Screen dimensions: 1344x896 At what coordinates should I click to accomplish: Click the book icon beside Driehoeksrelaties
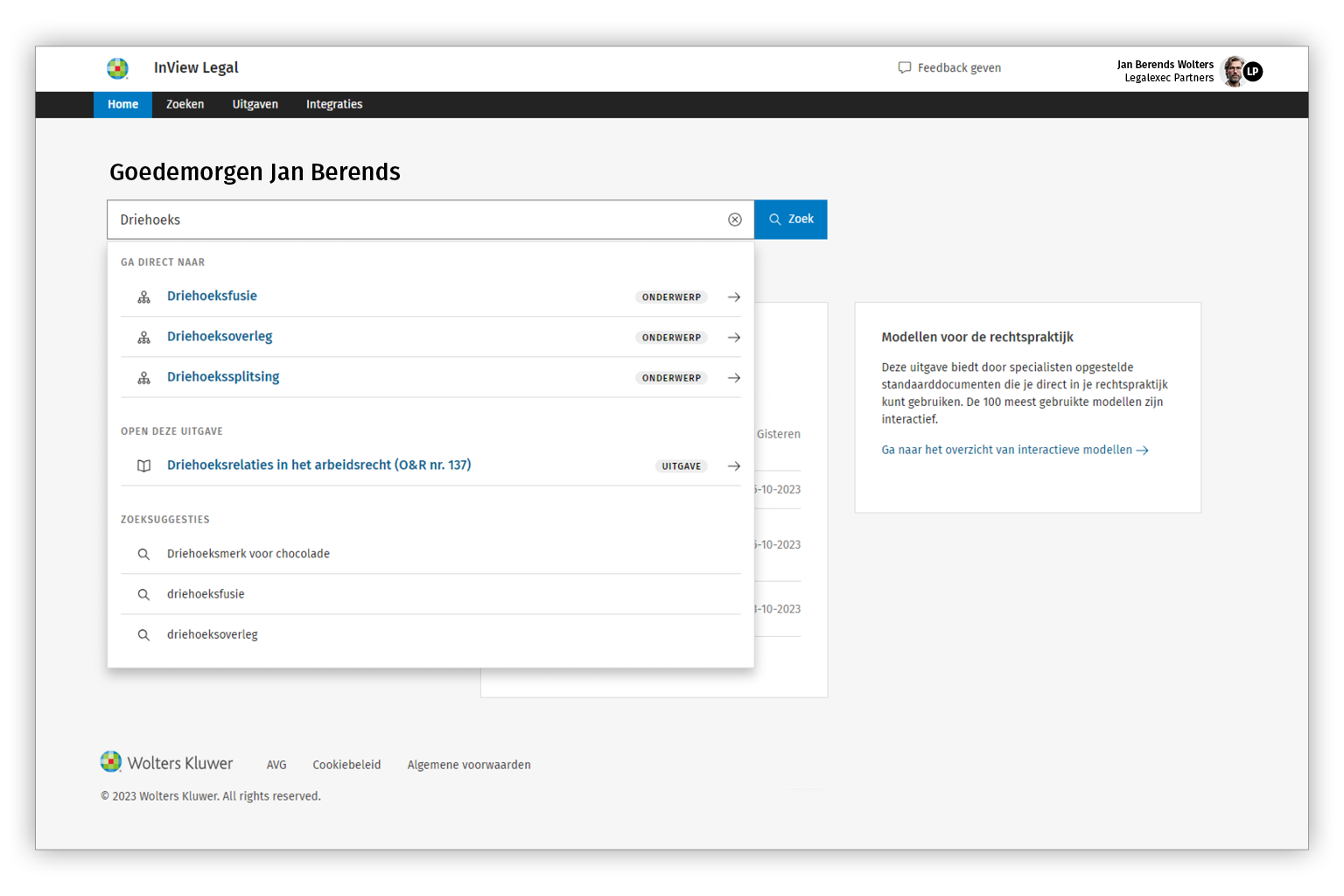[x=143, y=466]
